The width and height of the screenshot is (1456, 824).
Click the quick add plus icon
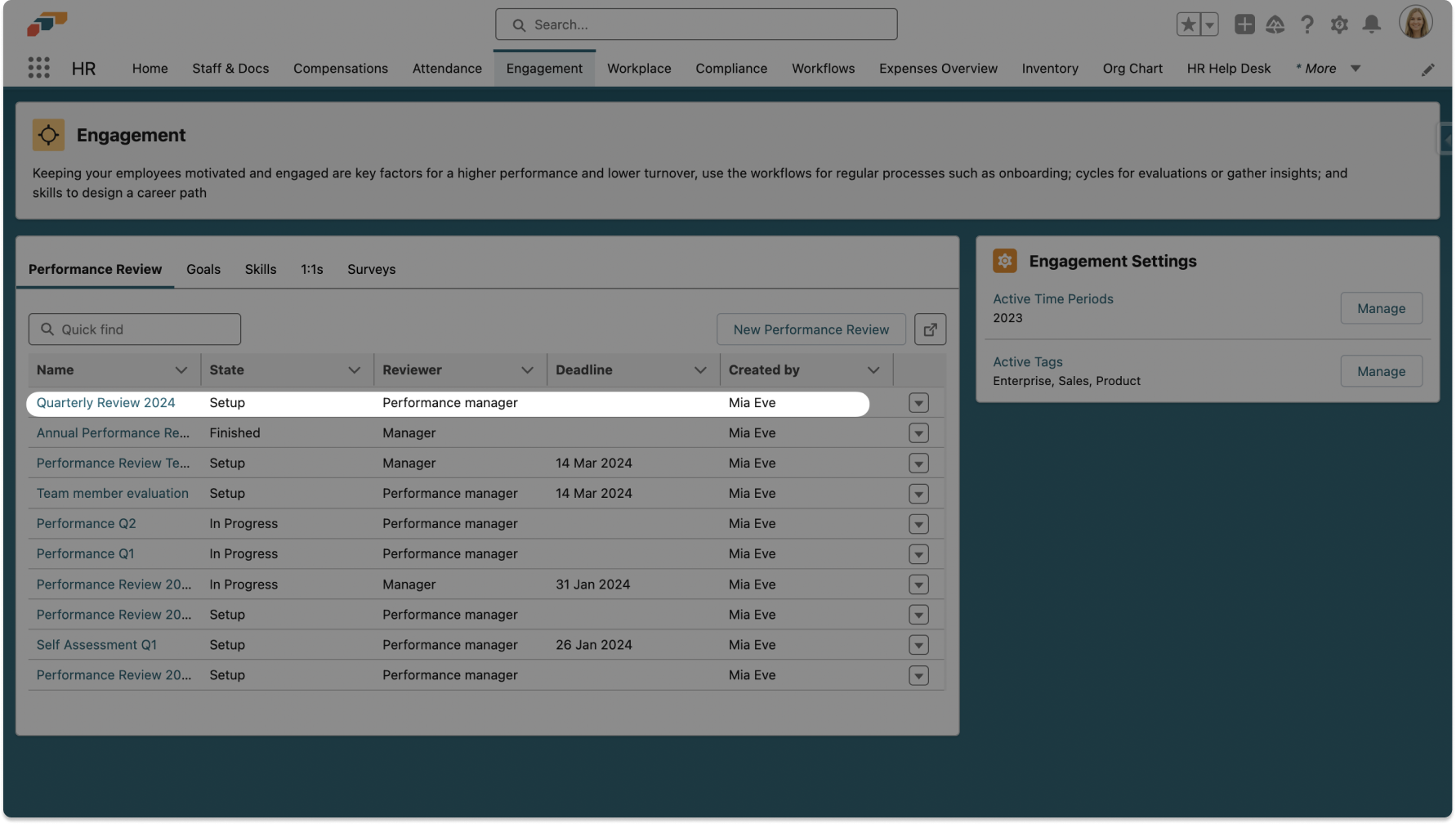pos(1244,25)
